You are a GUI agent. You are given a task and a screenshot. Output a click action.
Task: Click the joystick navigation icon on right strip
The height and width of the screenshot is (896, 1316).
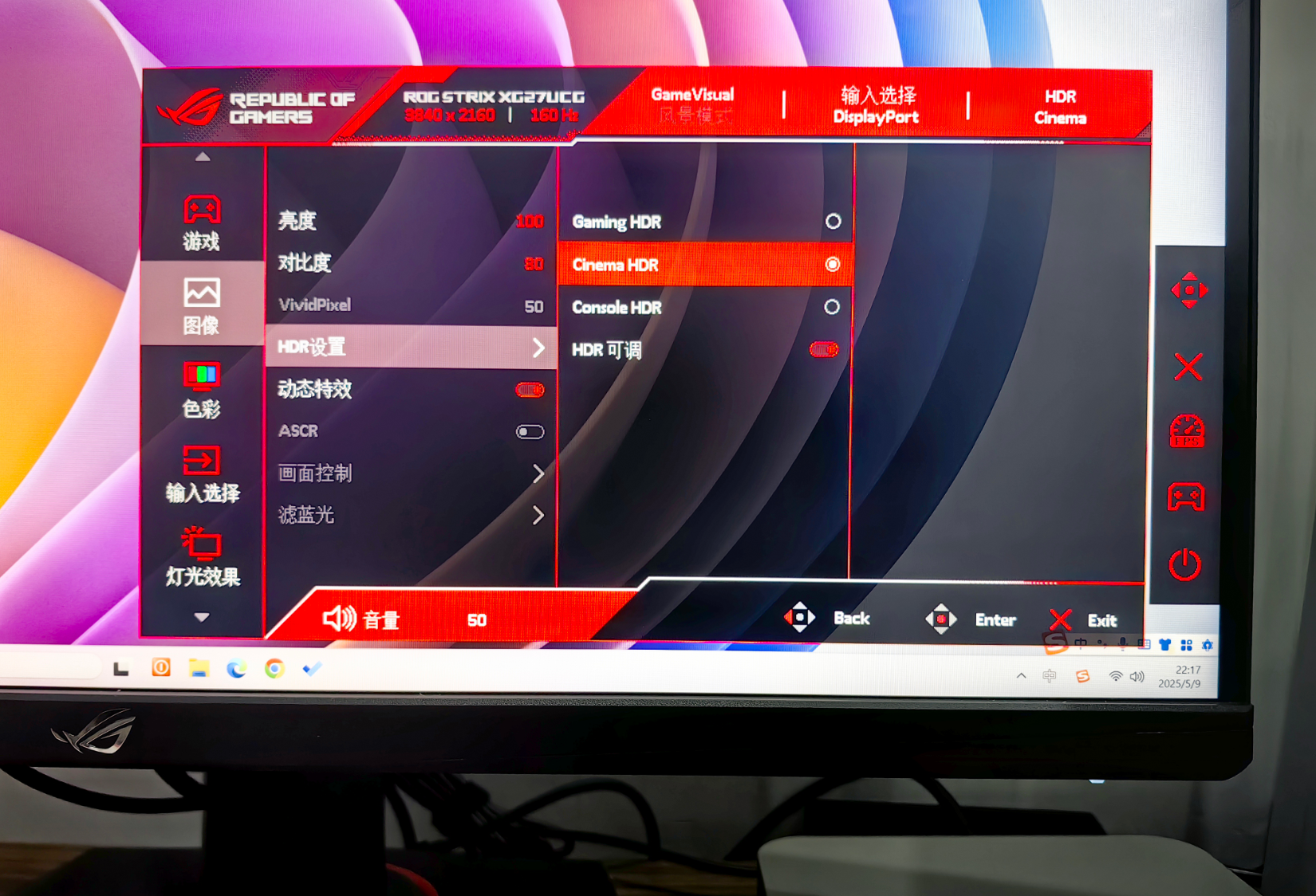click(x=1189, y=290)
